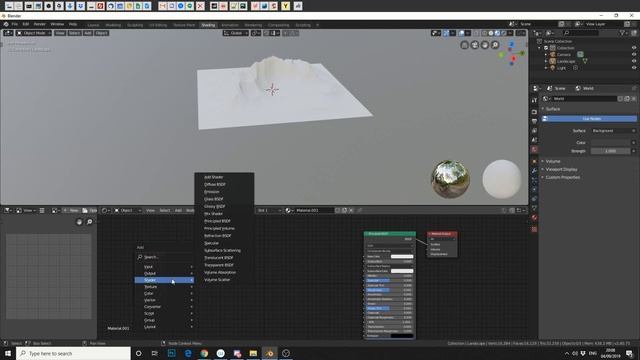The height and width of the screenshot is (360, 640).
Task: Open the Edit menu
Action: click(x=26, y=24)
